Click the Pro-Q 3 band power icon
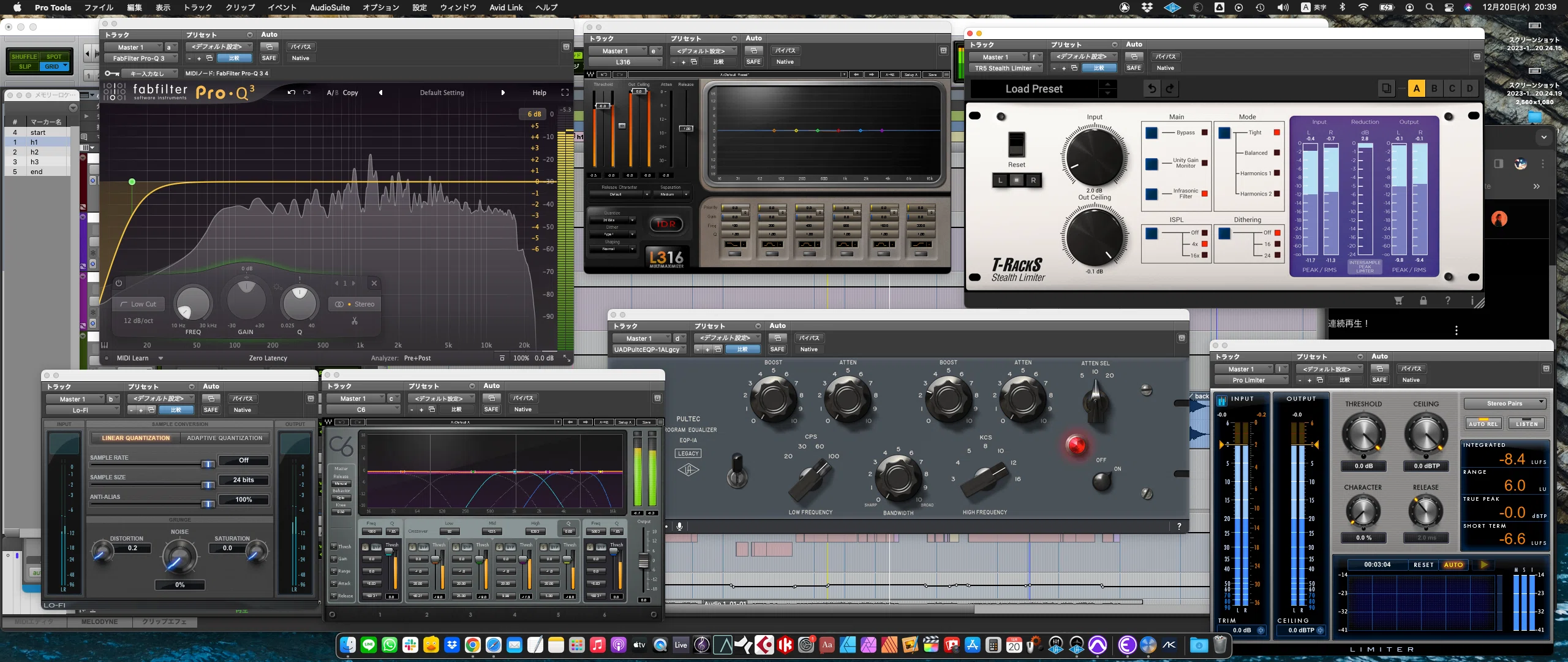The height and width of the screenshot is (662, 1568). pyautogui.click(x=119, y=283)
